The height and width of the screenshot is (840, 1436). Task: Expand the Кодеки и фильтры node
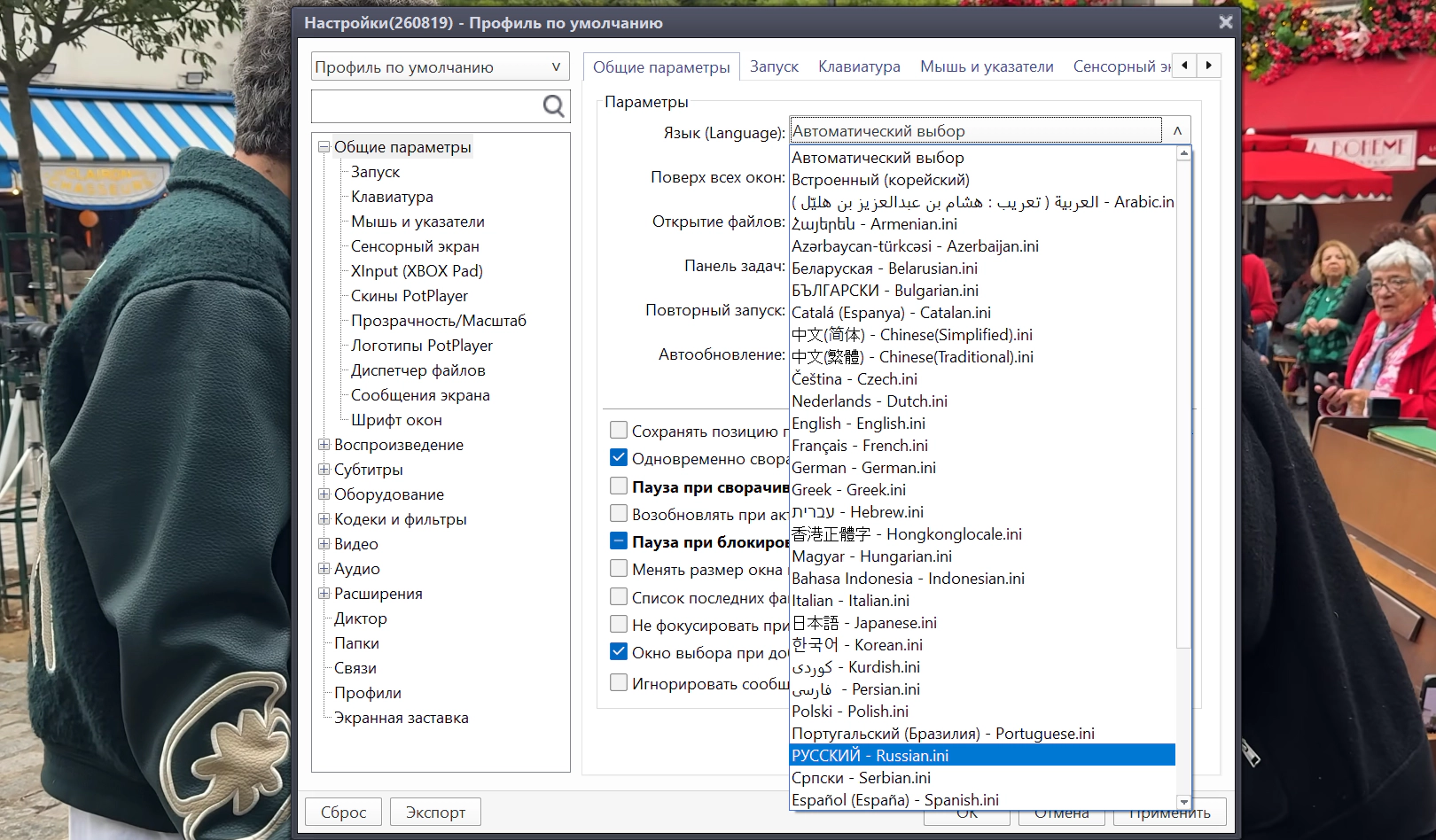click(324, 519)
